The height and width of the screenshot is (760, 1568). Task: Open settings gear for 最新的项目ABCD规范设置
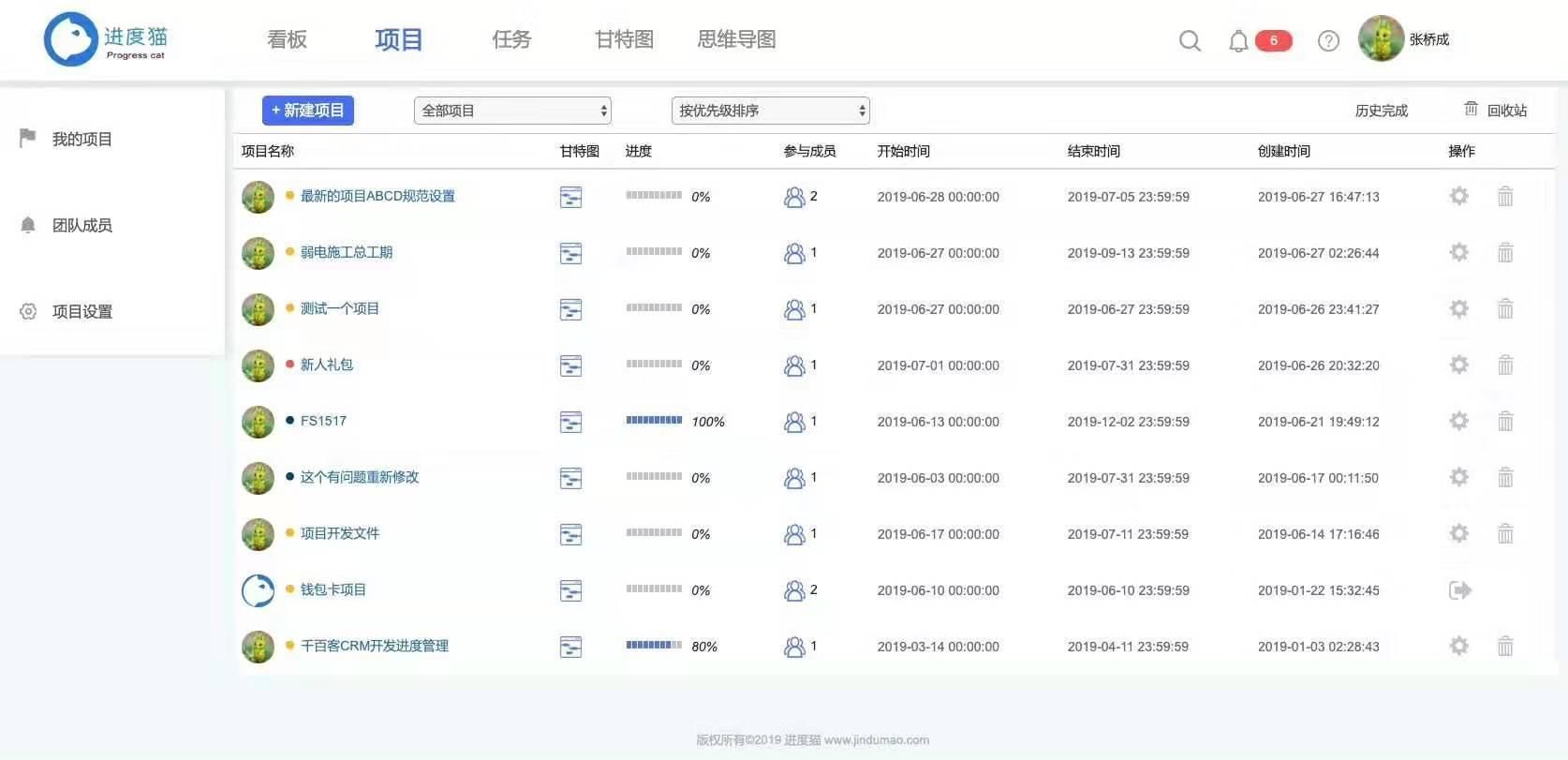coord(1459,196)
